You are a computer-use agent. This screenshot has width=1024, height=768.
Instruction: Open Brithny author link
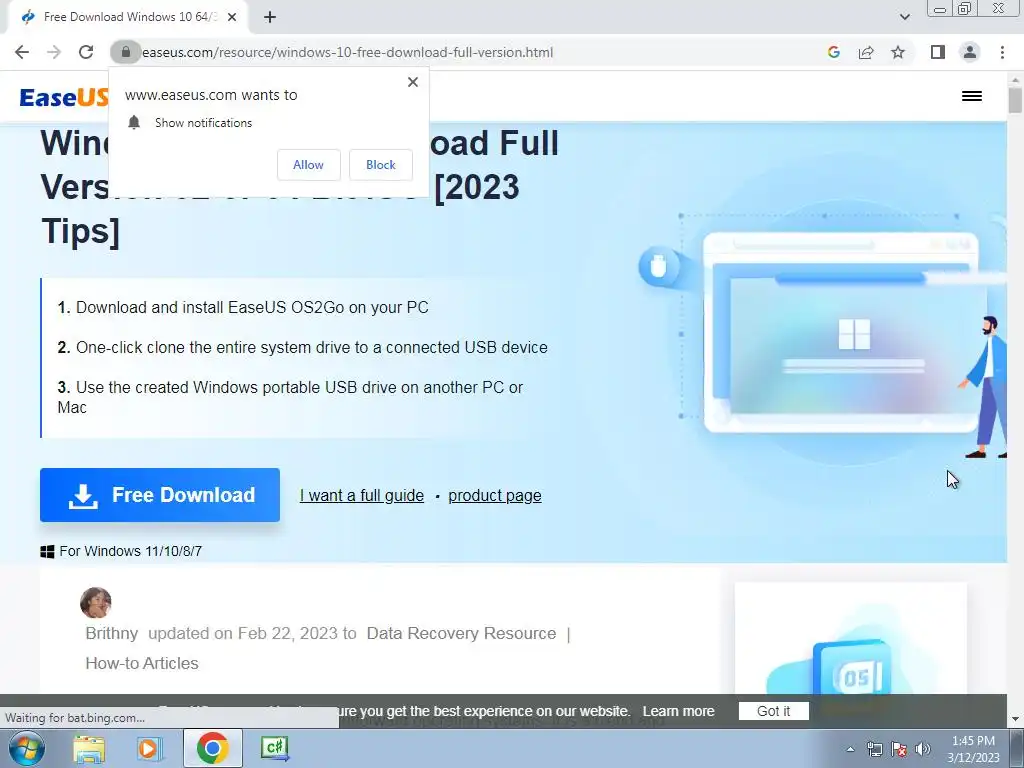coord(112,633)
